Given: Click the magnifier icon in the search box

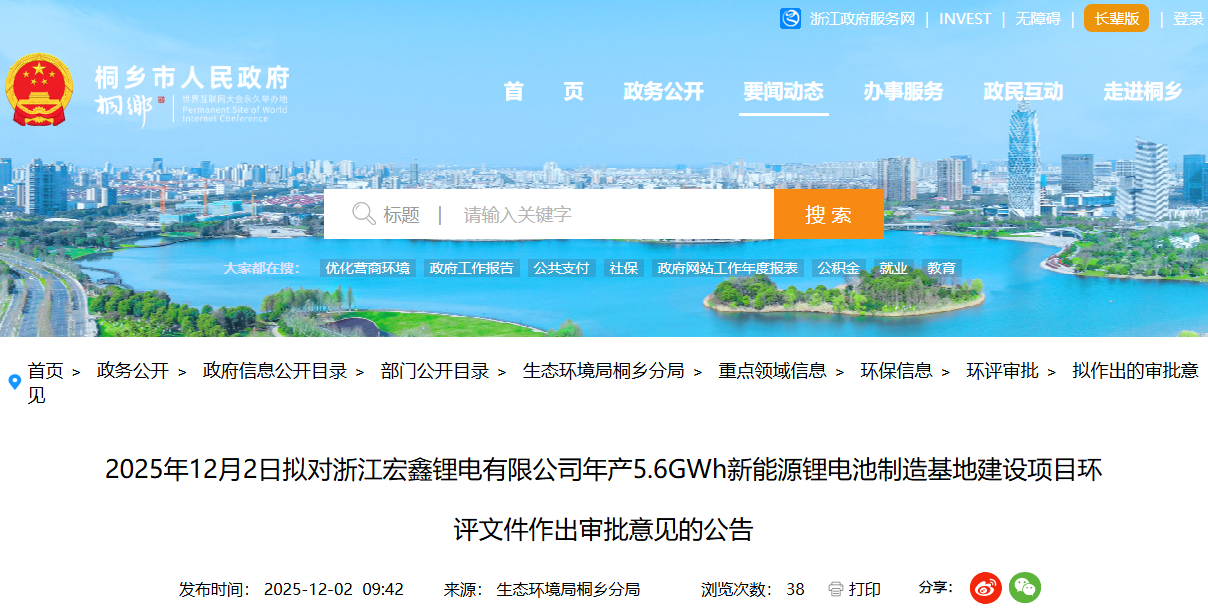Looking at the screenshot, I should click(x=362, y=213).
